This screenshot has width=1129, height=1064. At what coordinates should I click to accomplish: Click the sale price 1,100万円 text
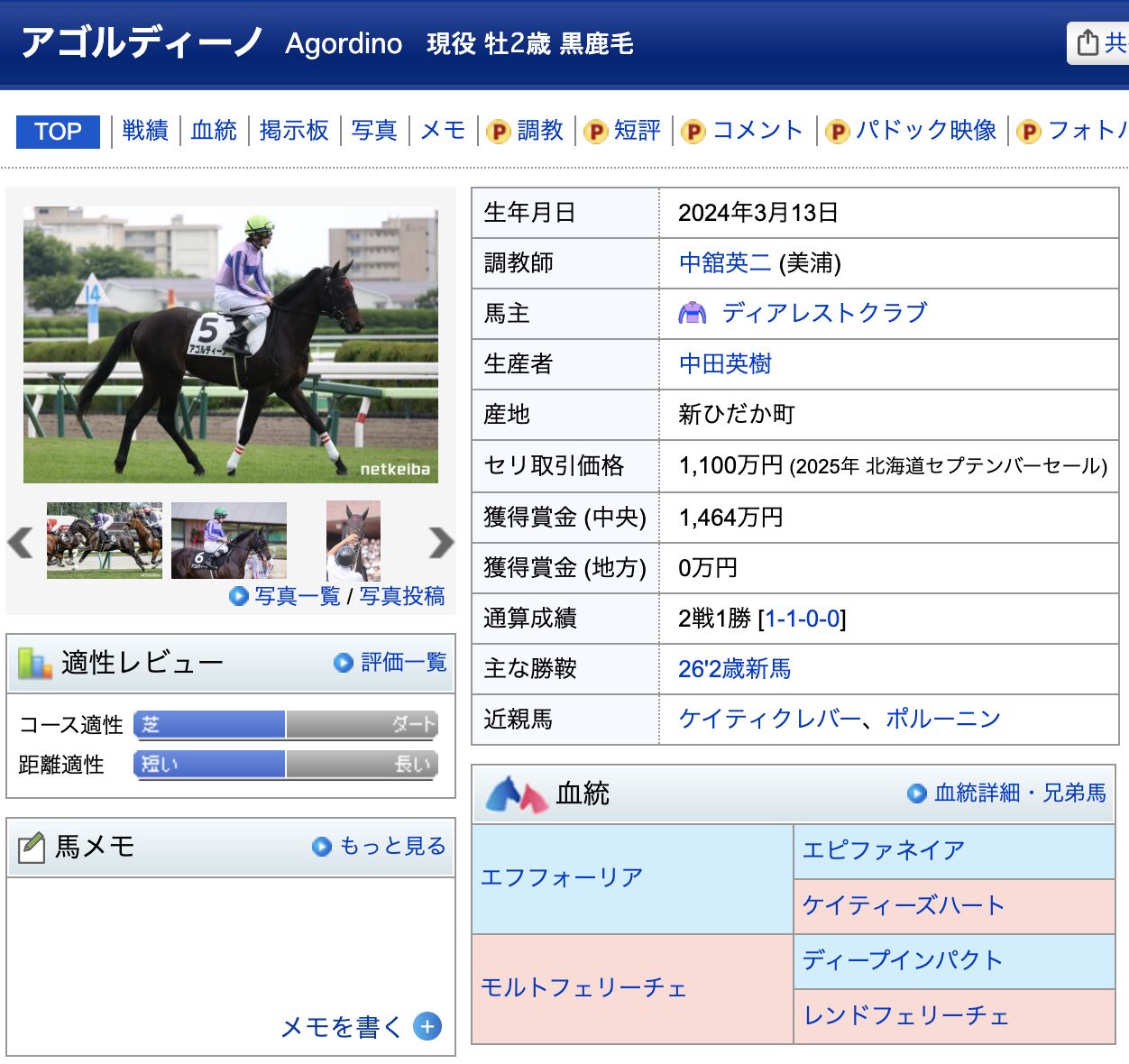[x=731, y=465]
